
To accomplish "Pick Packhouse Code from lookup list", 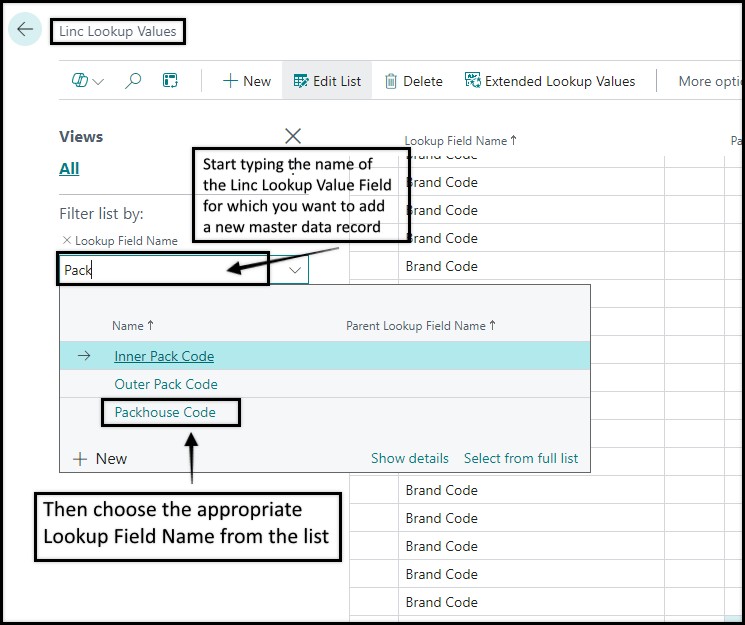I will [x=164, y=411].
